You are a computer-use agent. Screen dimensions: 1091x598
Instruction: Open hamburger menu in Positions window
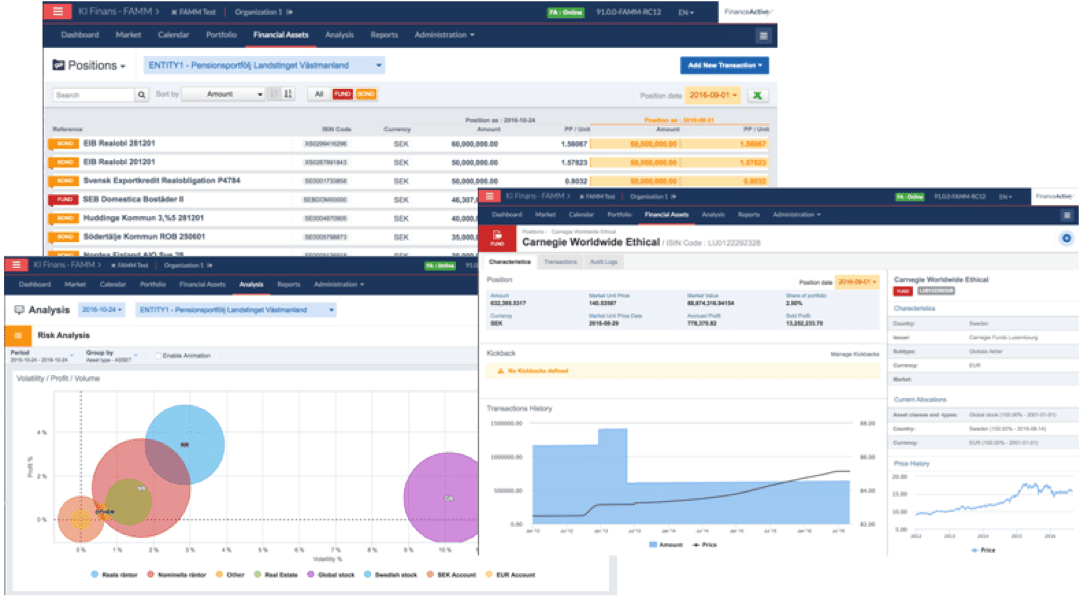[58, 11]
